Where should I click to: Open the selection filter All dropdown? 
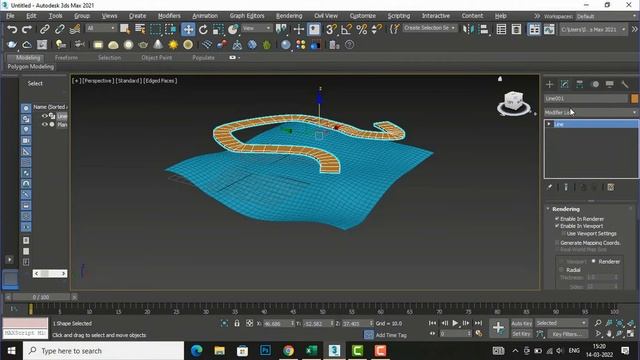pos(101,28)
